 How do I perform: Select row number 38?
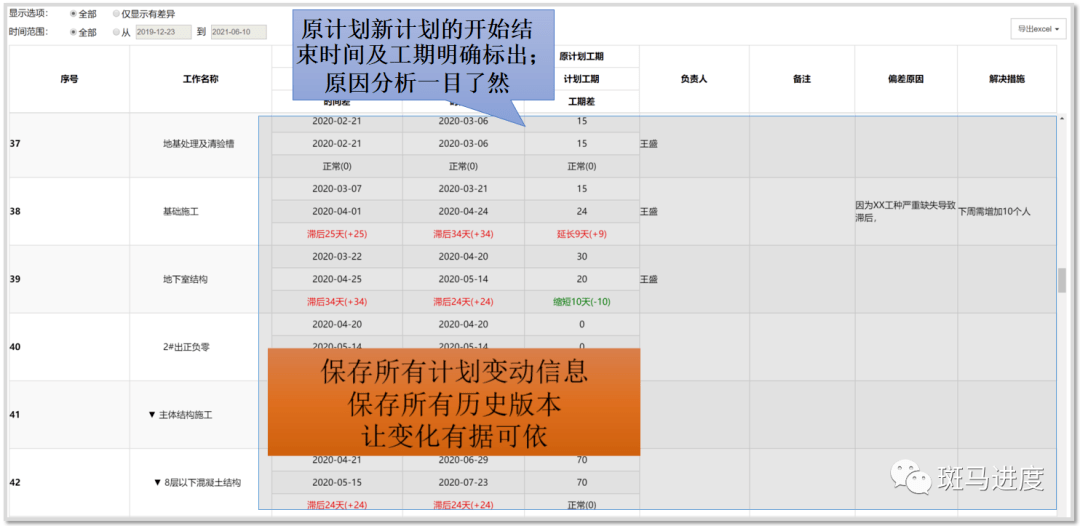[x=15, y=211]
